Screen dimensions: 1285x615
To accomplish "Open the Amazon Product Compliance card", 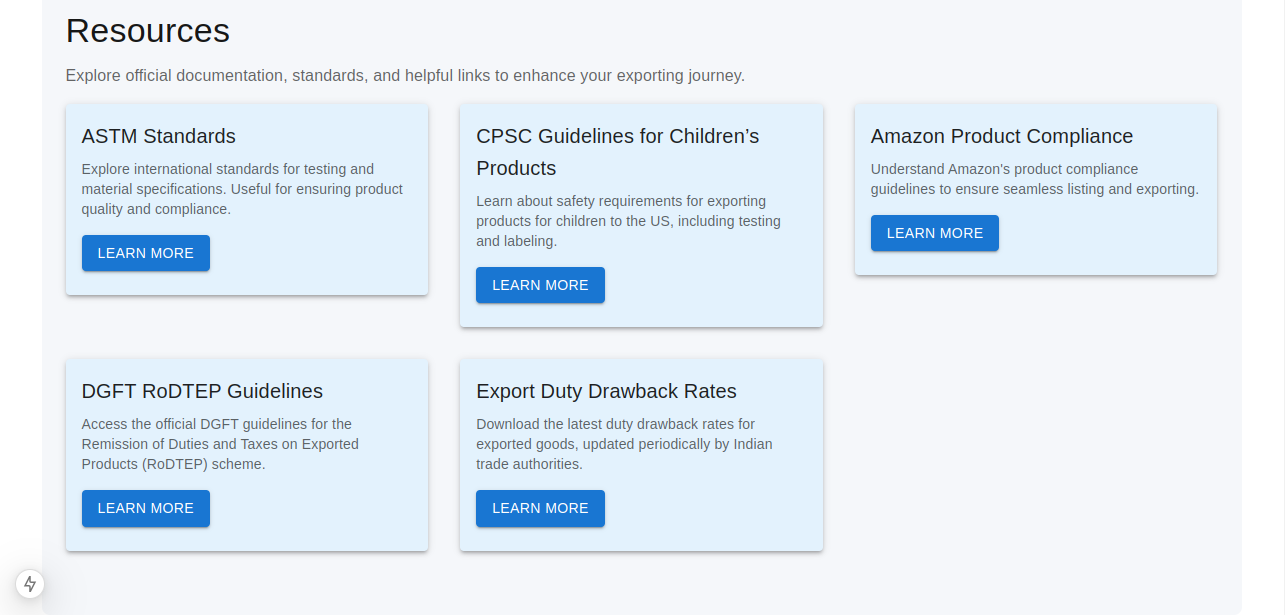I will [1035, 189].
